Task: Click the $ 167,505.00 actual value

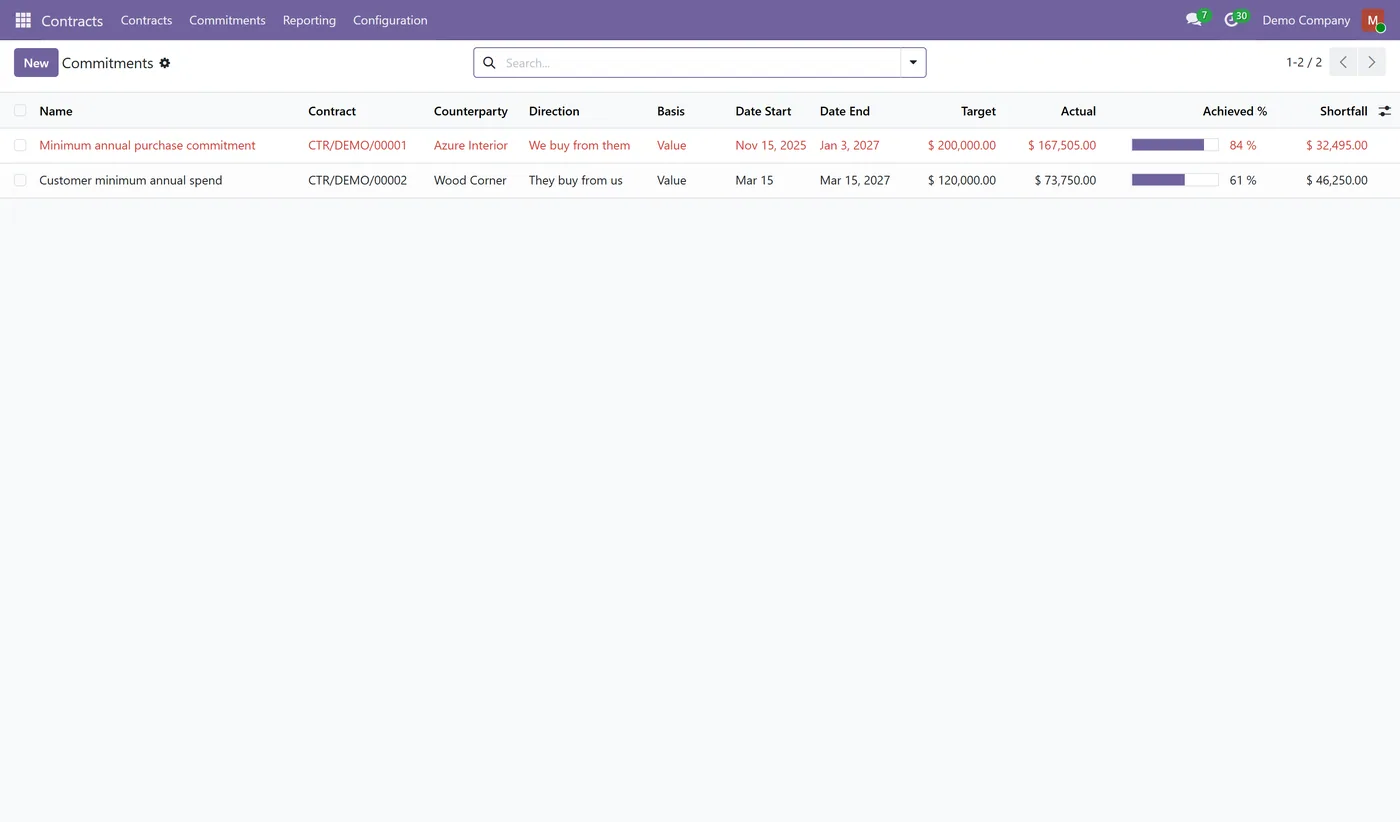Action: [1062, 145]
